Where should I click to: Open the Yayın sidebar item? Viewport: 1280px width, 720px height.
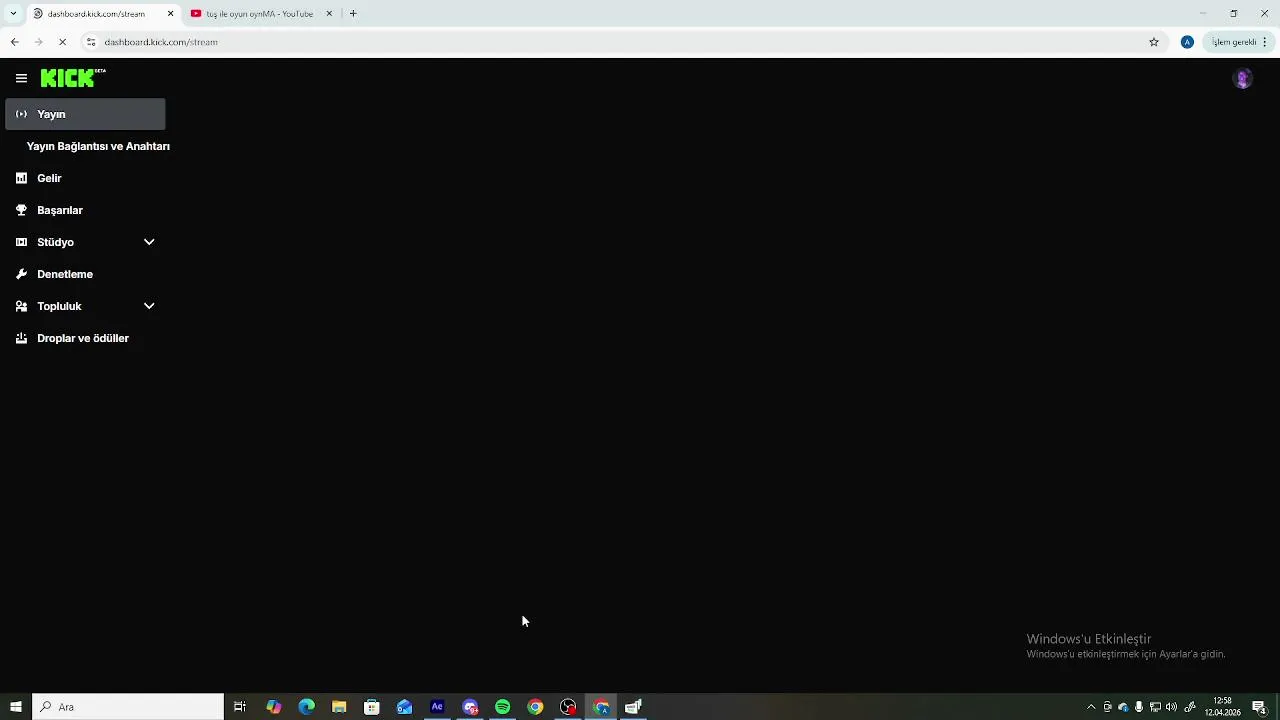click(85, 114)
